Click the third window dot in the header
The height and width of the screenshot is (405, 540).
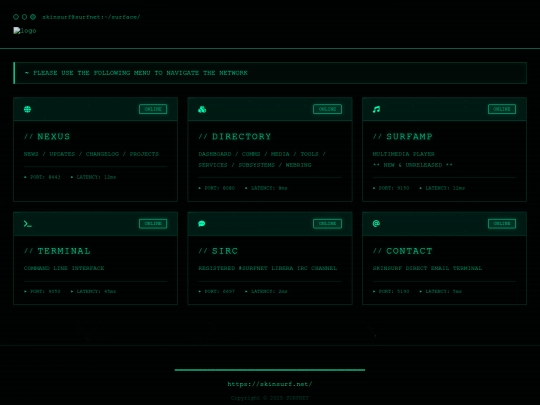[33, 17]
